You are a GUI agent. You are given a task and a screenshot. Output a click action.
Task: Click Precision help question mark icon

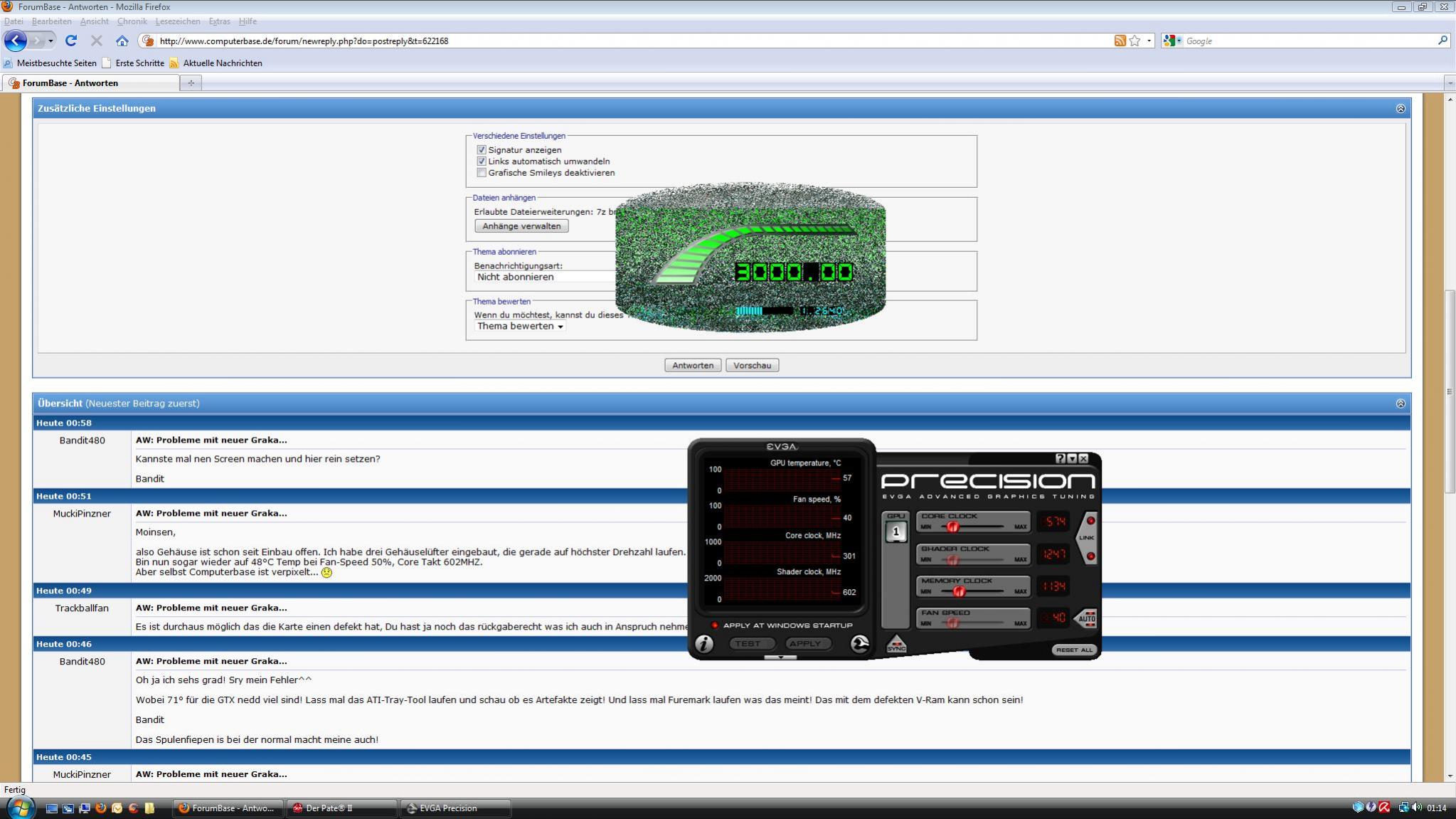(1061, 459)
